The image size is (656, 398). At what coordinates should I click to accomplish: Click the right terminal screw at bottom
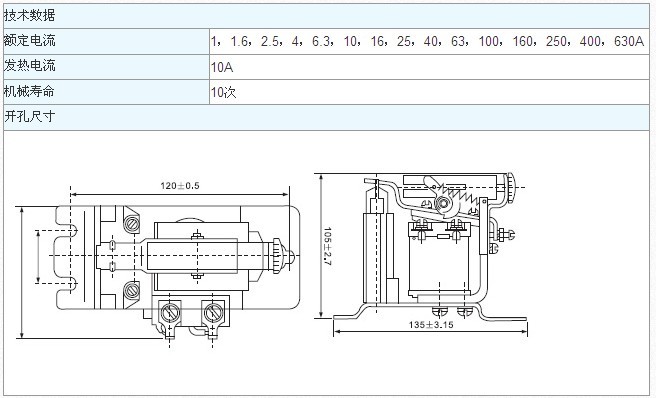pos(213,312)
